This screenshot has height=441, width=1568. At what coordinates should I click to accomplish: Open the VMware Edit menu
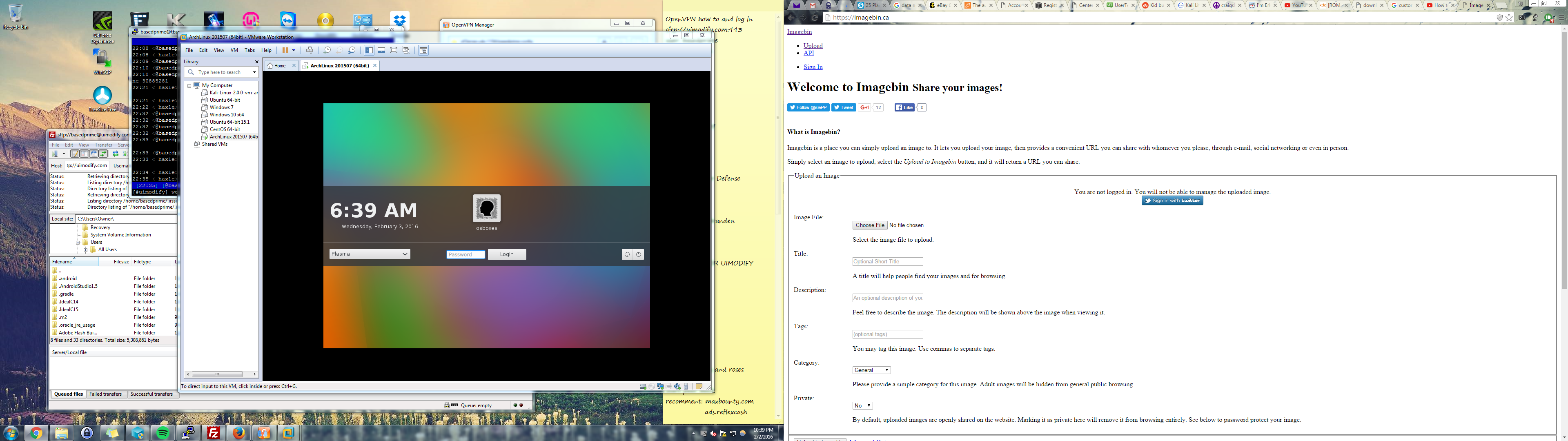(x=203, y=51)
